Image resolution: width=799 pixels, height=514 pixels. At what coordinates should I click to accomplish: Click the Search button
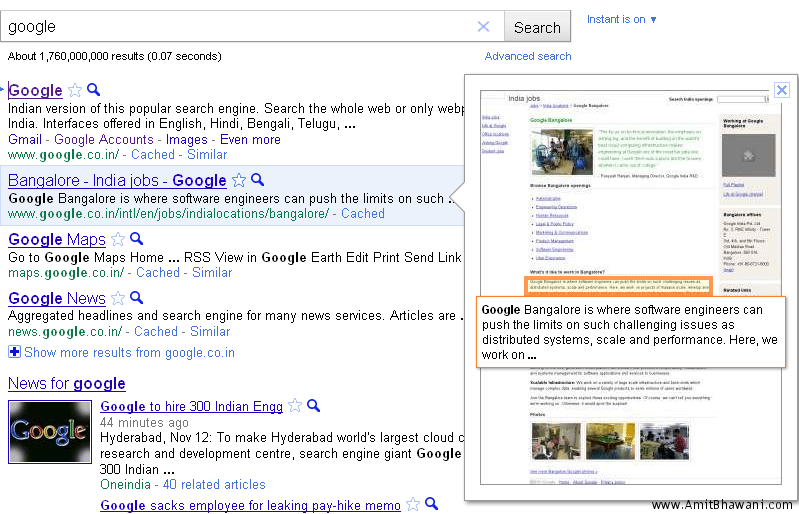pyautogui.click(x=537, y=27)
